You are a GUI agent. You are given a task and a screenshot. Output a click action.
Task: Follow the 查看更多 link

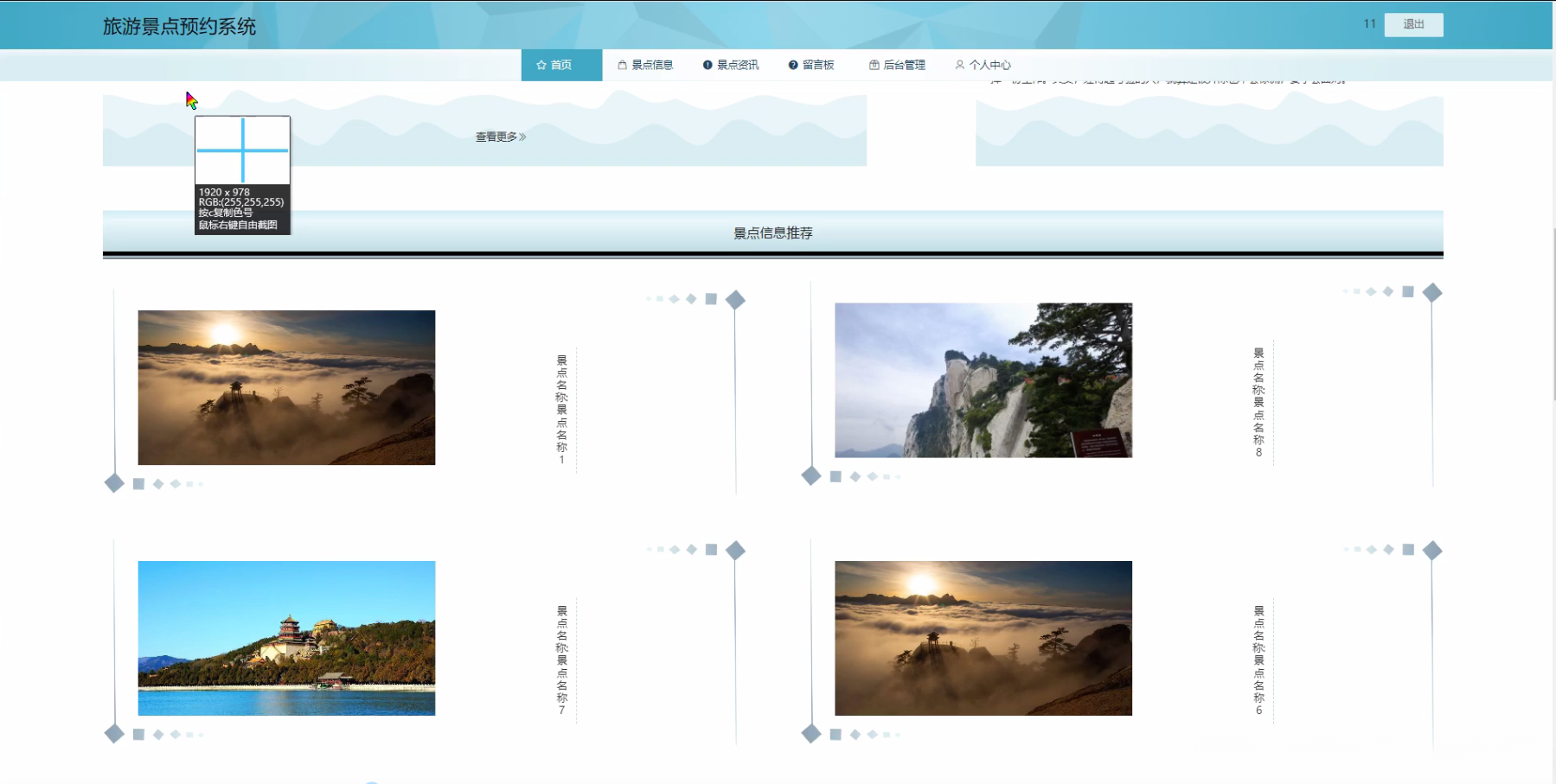501,137
